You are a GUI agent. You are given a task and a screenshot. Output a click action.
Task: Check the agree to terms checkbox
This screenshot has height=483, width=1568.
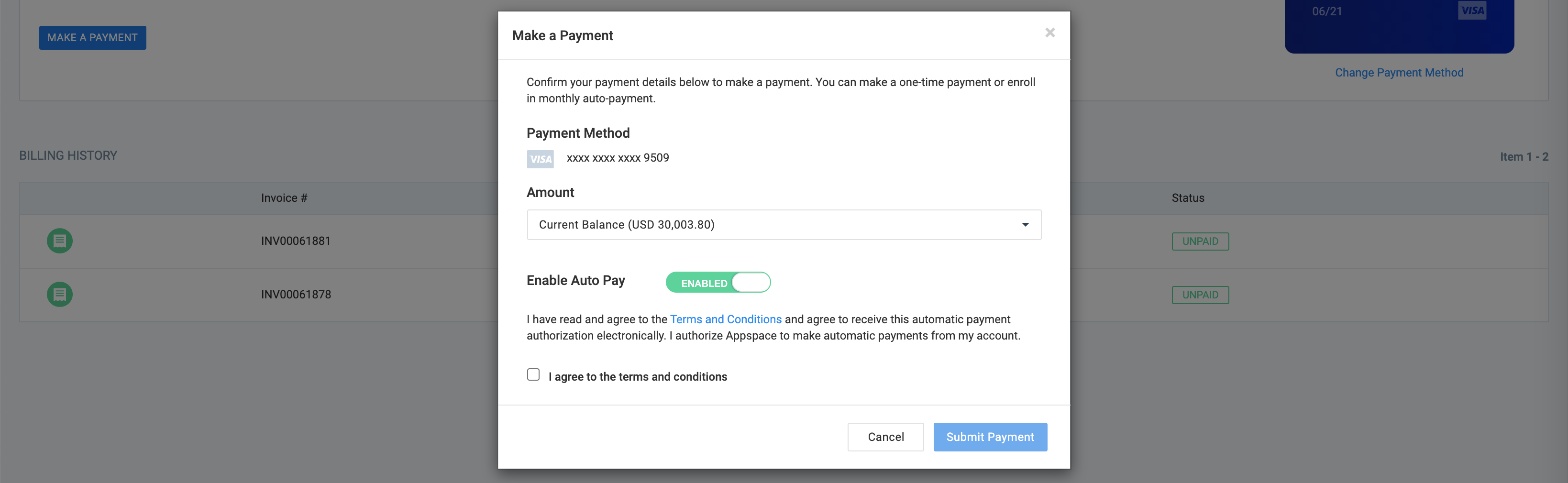(x=533, y=375)
